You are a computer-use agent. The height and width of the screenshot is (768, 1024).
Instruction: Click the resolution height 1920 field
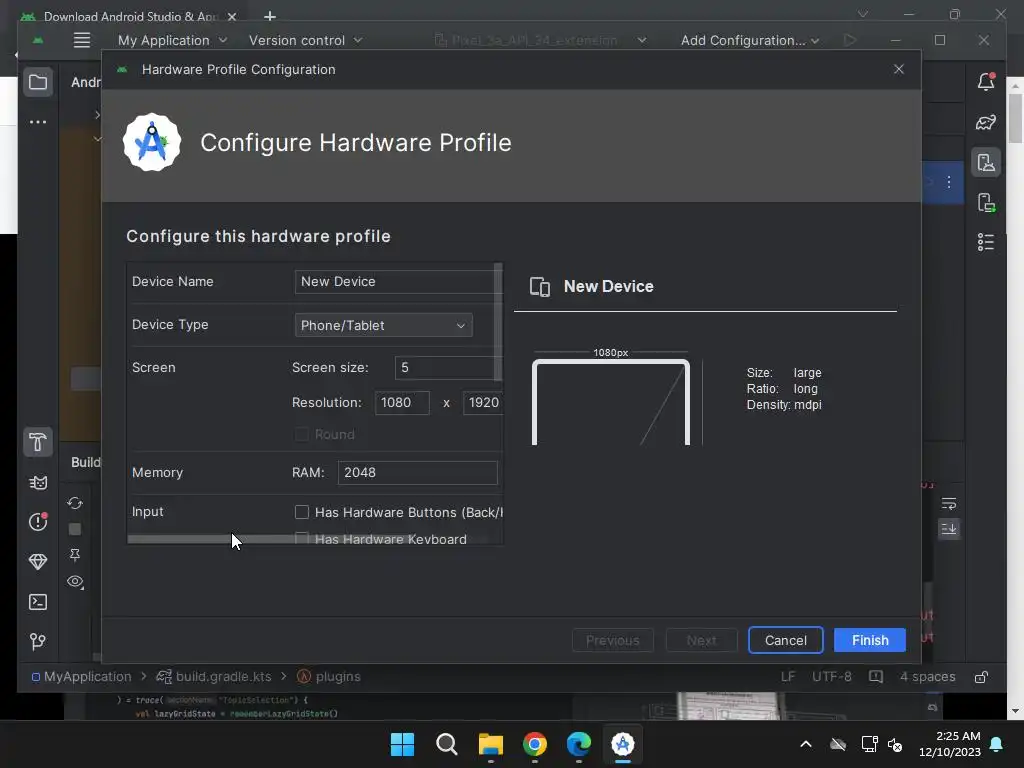click(483, 402)
